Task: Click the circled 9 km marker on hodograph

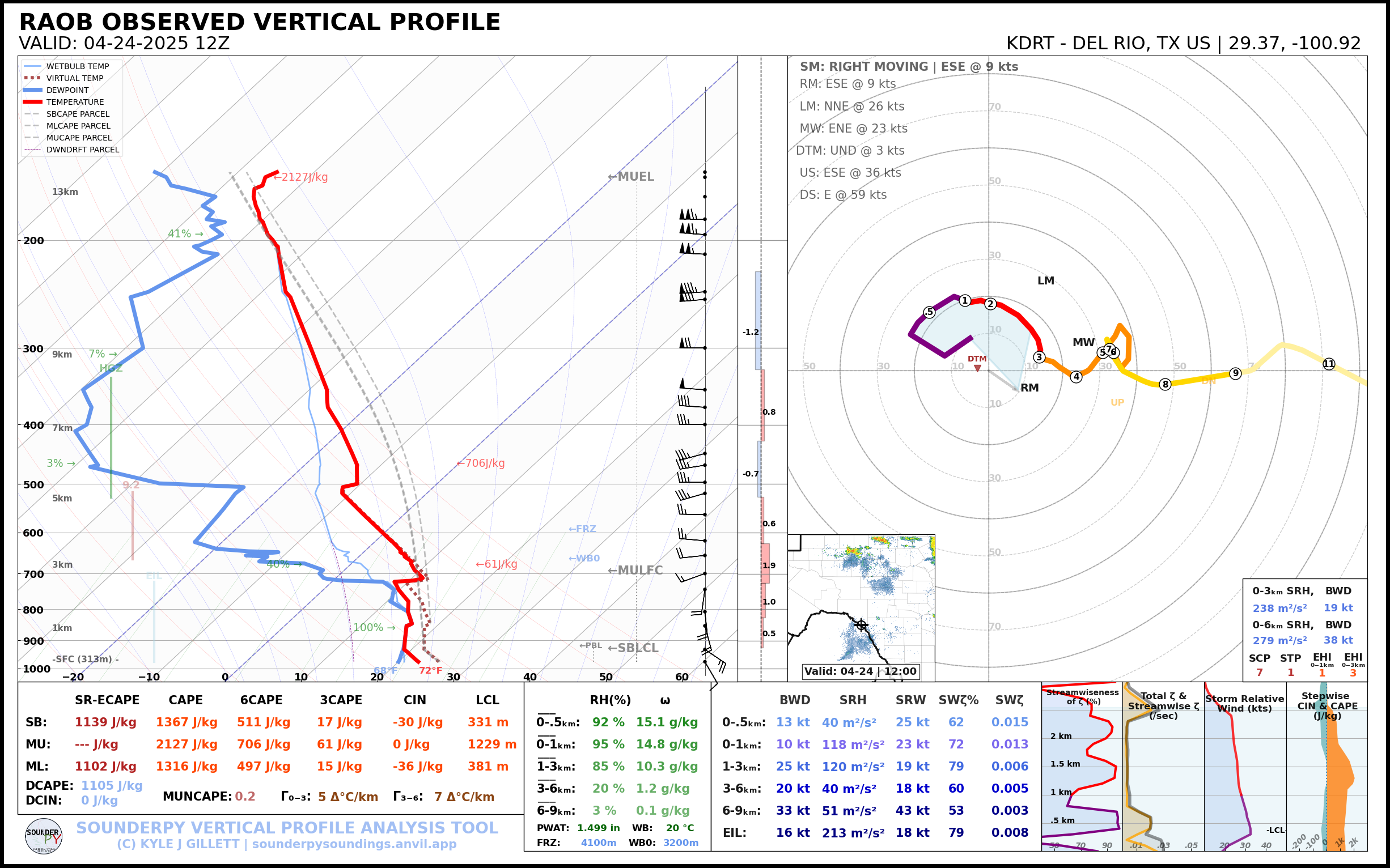Action: tap(1235, 373)
